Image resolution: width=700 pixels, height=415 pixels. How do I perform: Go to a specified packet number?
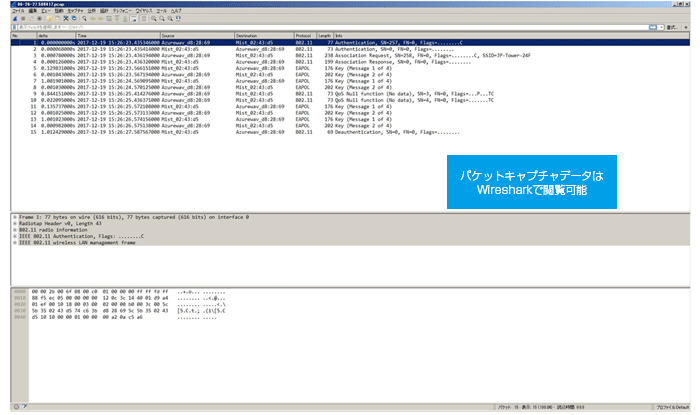pyautogui.click(x=109, y=19)
